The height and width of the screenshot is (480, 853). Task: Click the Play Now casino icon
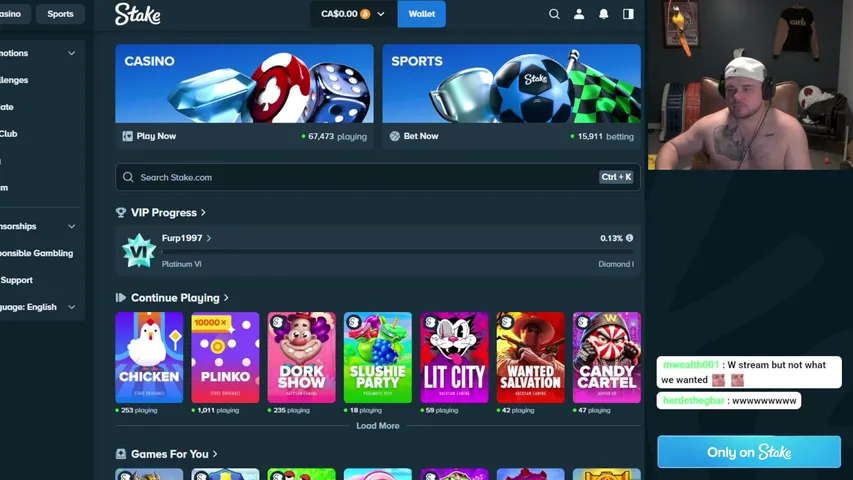pyautogui.click(x=127, y=136)
